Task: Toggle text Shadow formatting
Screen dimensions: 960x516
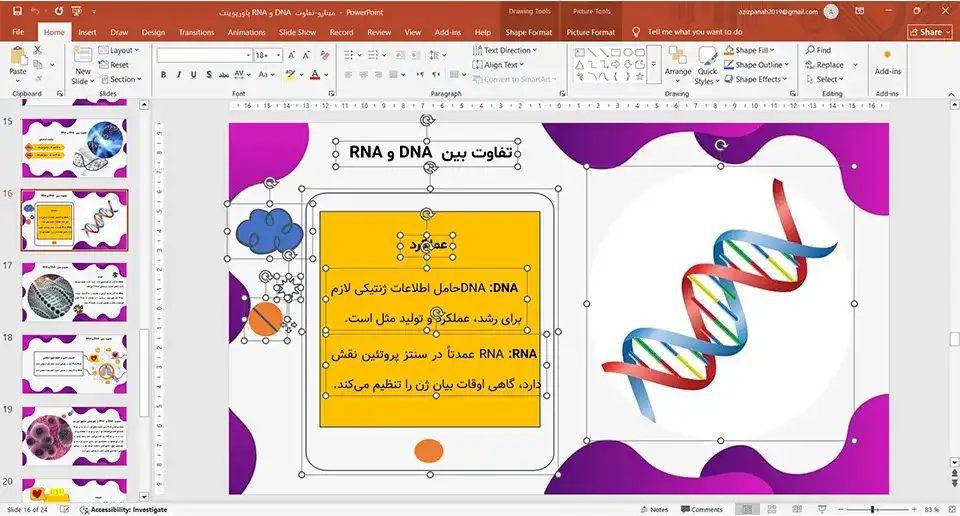Action: pos(209,75)
